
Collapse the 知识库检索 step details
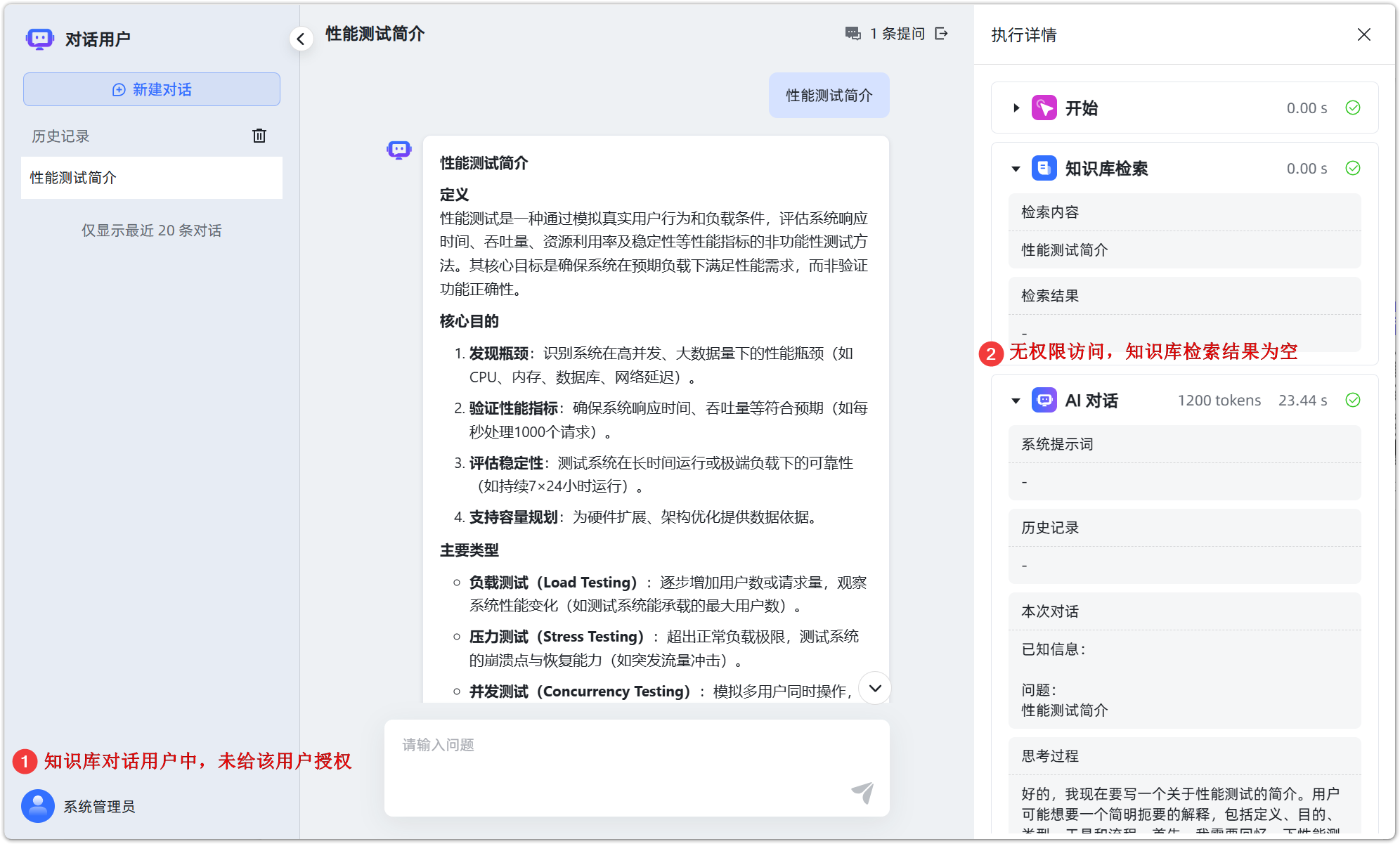click(1015, 169)
